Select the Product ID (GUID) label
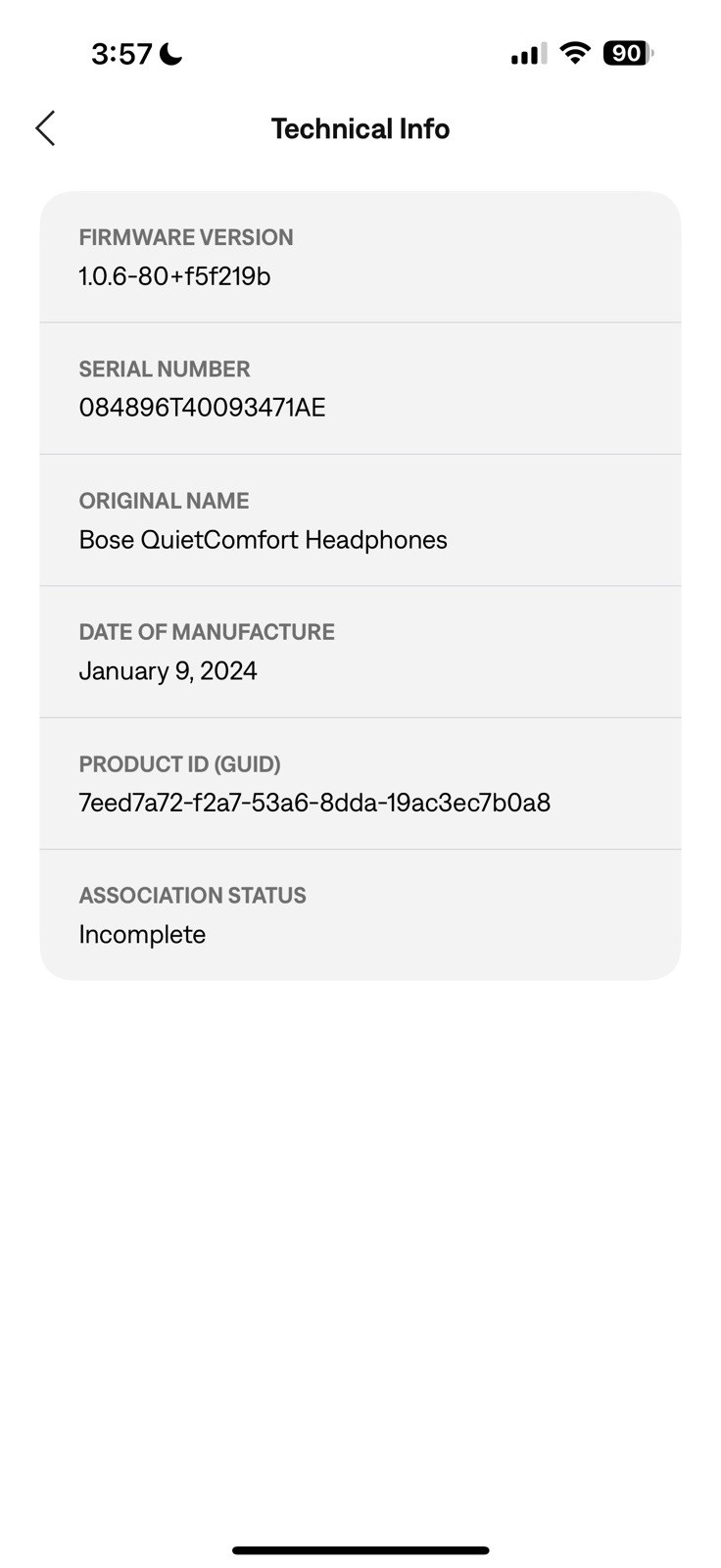The image size is (721, 1568). (x=179, y=763)
